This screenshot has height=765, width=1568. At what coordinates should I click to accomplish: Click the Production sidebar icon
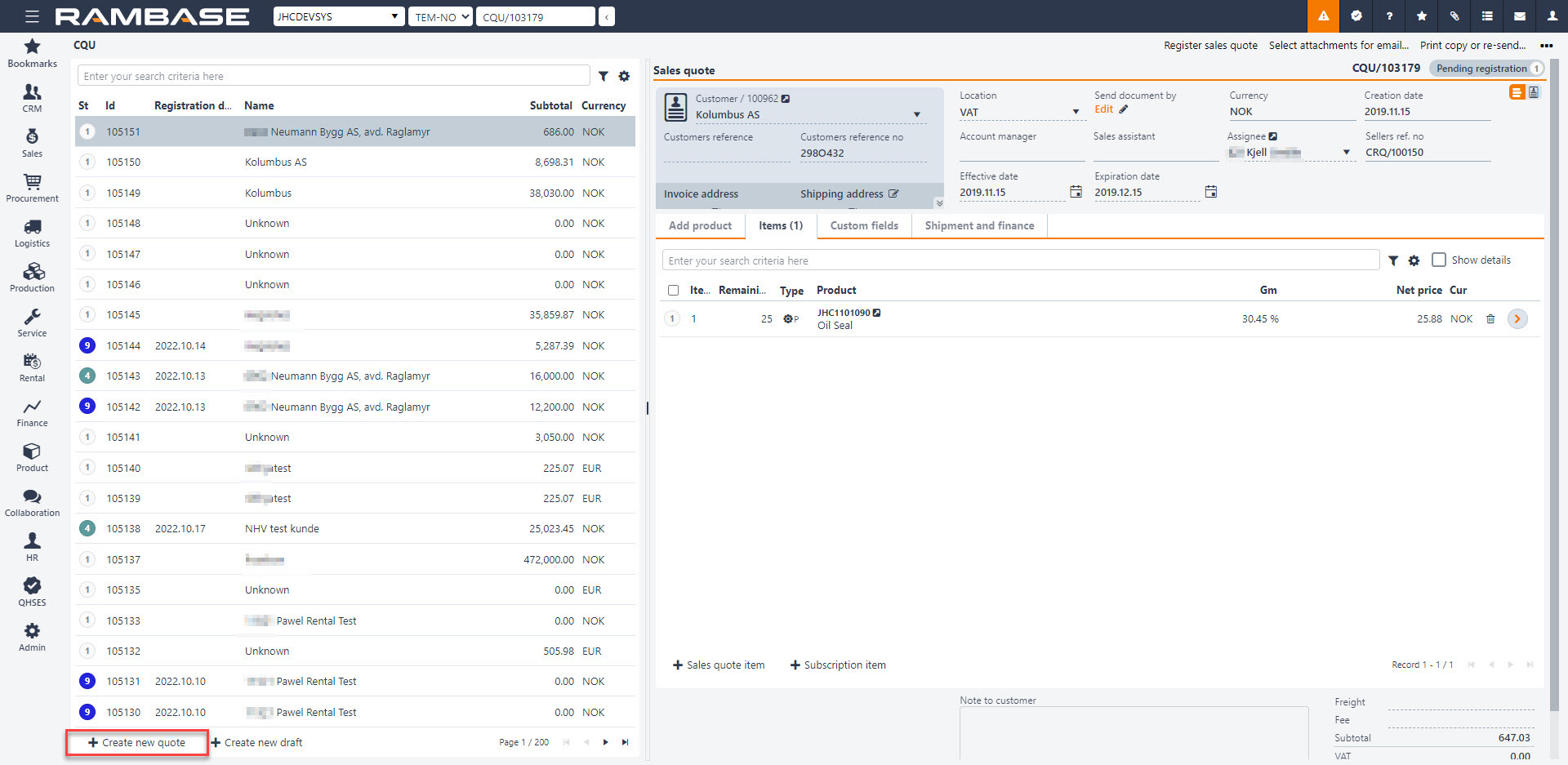32,278
